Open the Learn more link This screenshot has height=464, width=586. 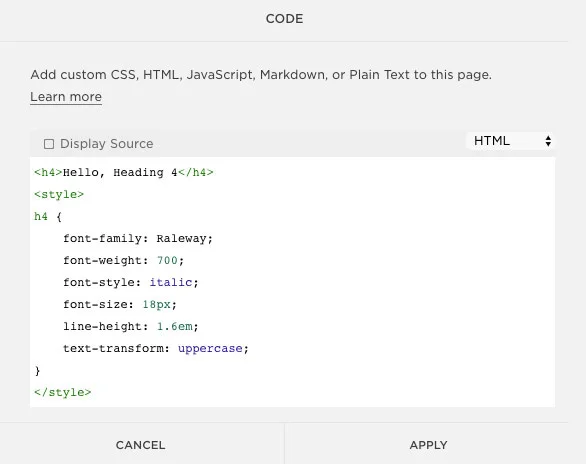(66, 97)
